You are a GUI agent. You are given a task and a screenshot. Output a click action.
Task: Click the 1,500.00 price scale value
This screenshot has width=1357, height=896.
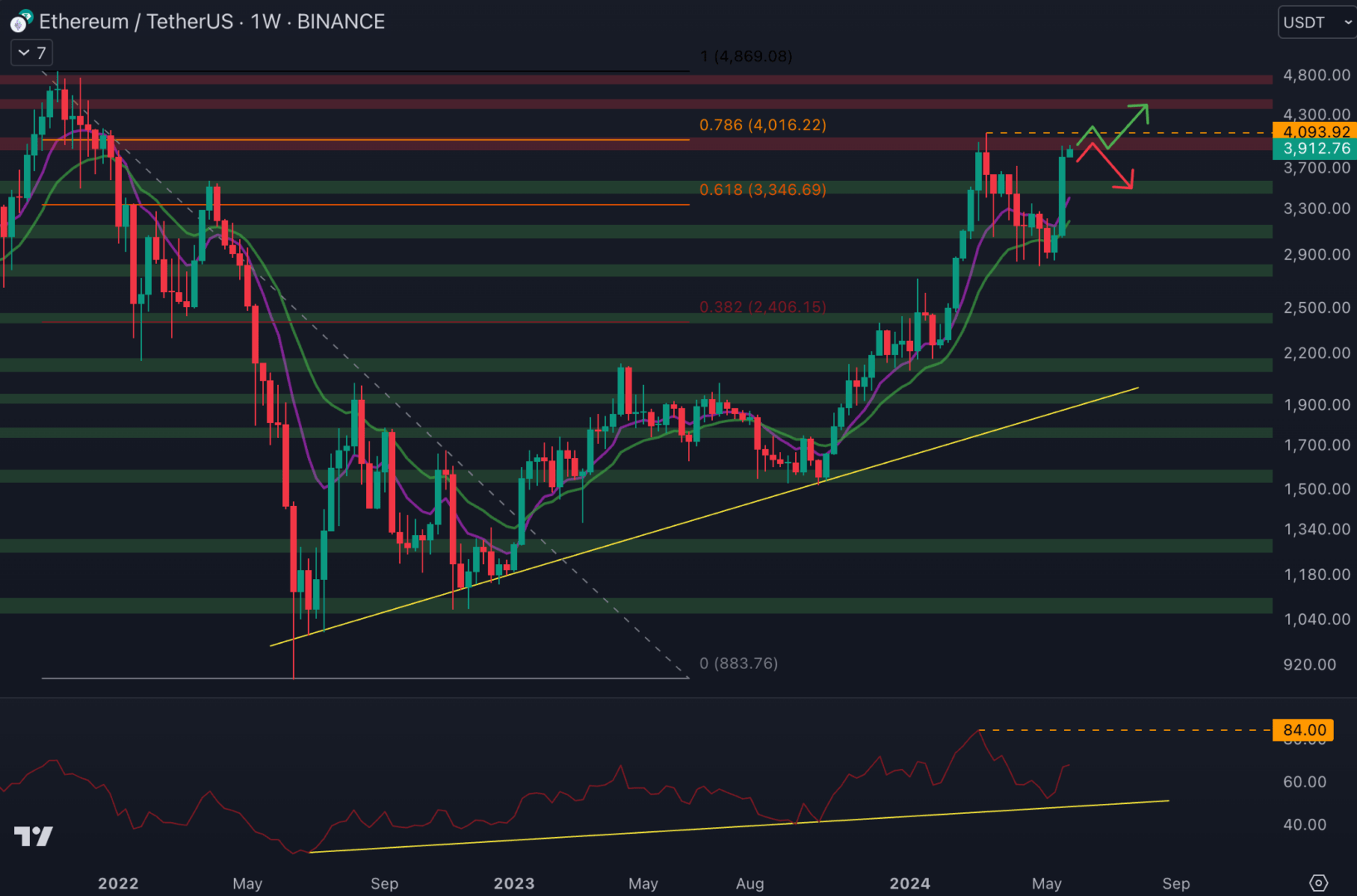point(1316,489)
